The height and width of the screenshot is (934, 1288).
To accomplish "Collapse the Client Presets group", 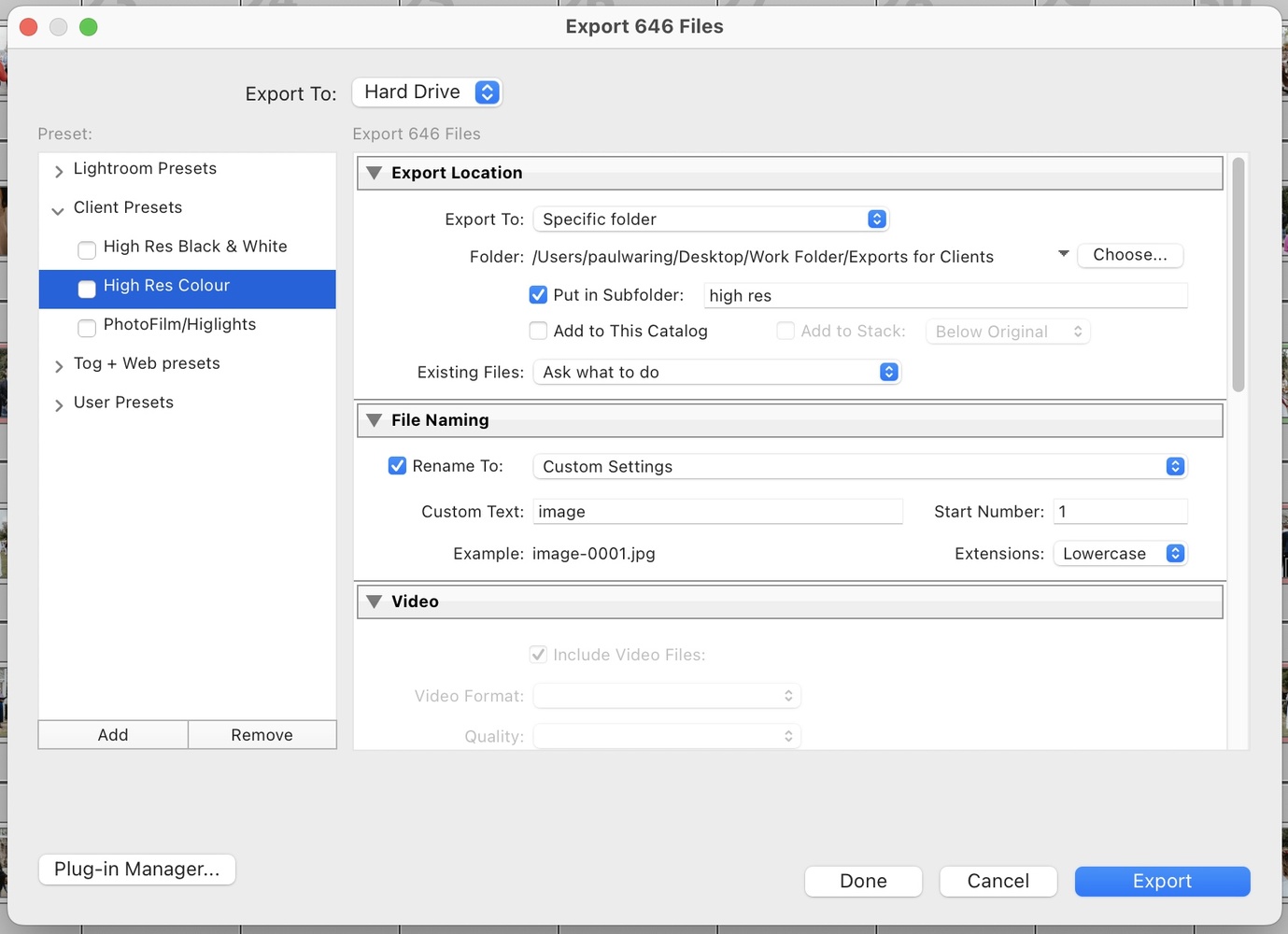I will click(58, 209).
